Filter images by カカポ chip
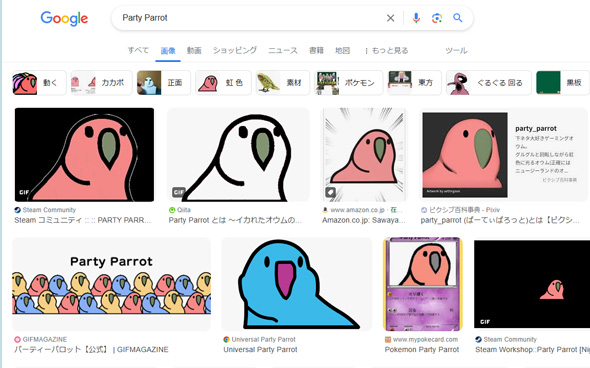 102,83
